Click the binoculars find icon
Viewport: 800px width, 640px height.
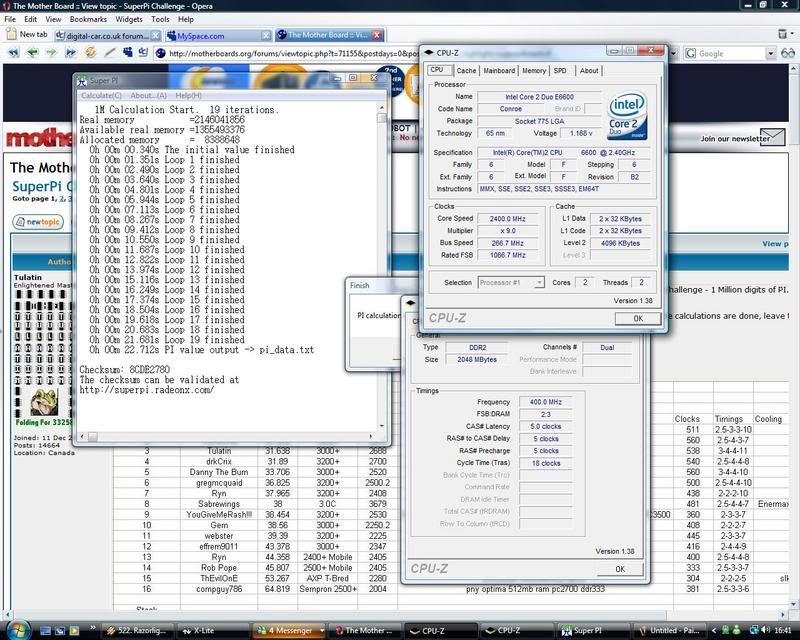pos(788,53)
